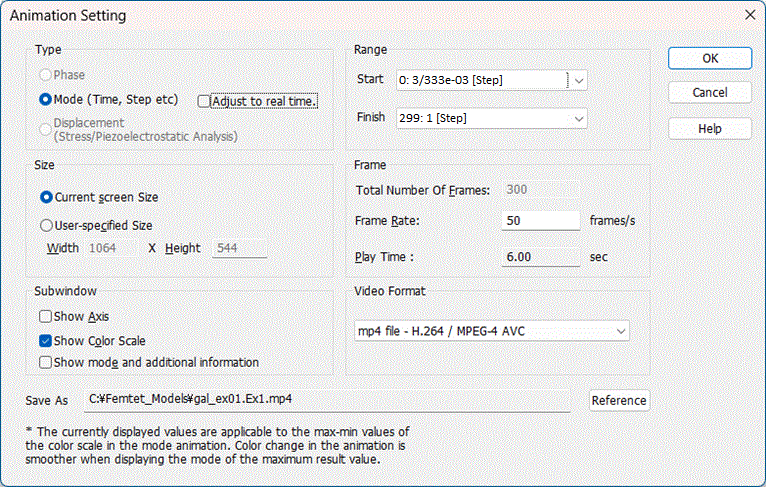Click the Reference button next to Save As
This screenshot has width=766, height=487.
click(619, 401)
